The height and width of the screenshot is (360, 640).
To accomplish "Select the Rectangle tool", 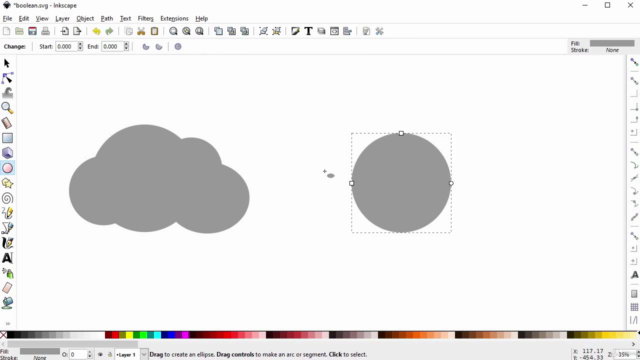I will tap(7, 138).
